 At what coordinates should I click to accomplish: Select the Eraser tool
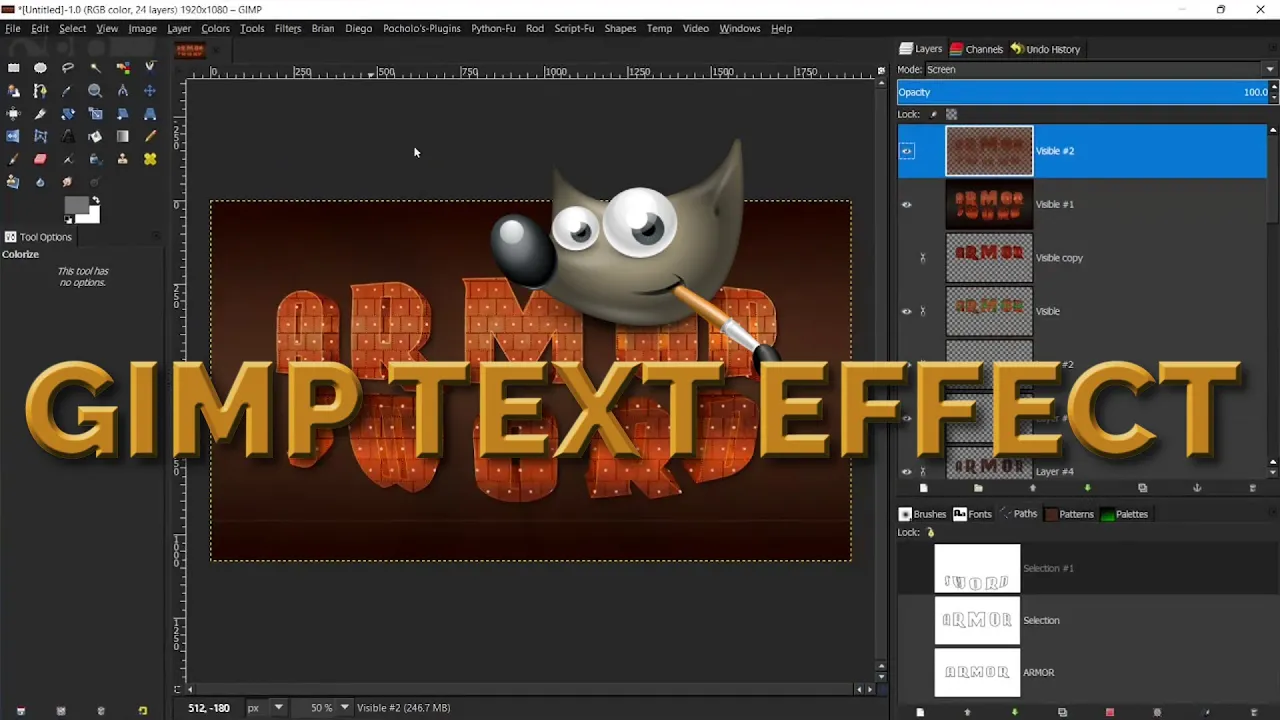(40, 159)
